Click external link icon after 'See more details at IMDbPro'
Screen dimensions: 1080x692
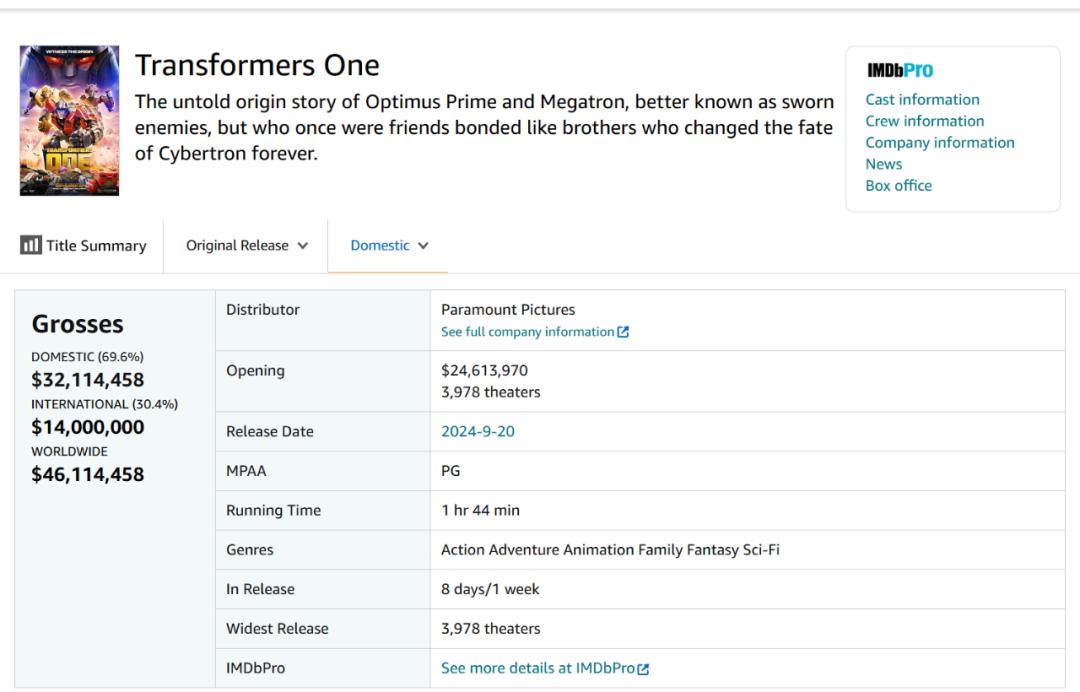(x=644, y=669)
